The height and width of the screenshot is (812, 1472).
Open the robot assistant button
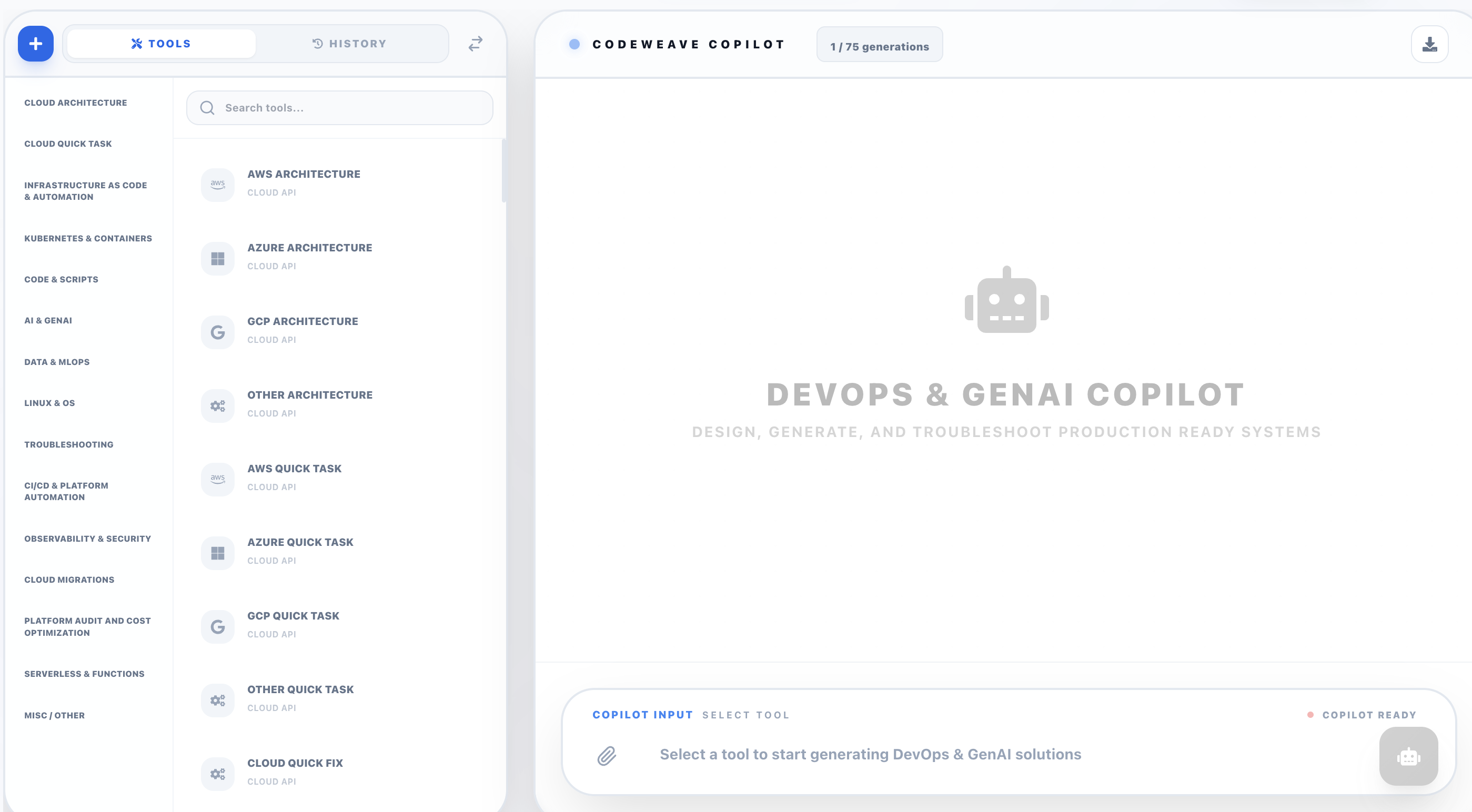1408,757
